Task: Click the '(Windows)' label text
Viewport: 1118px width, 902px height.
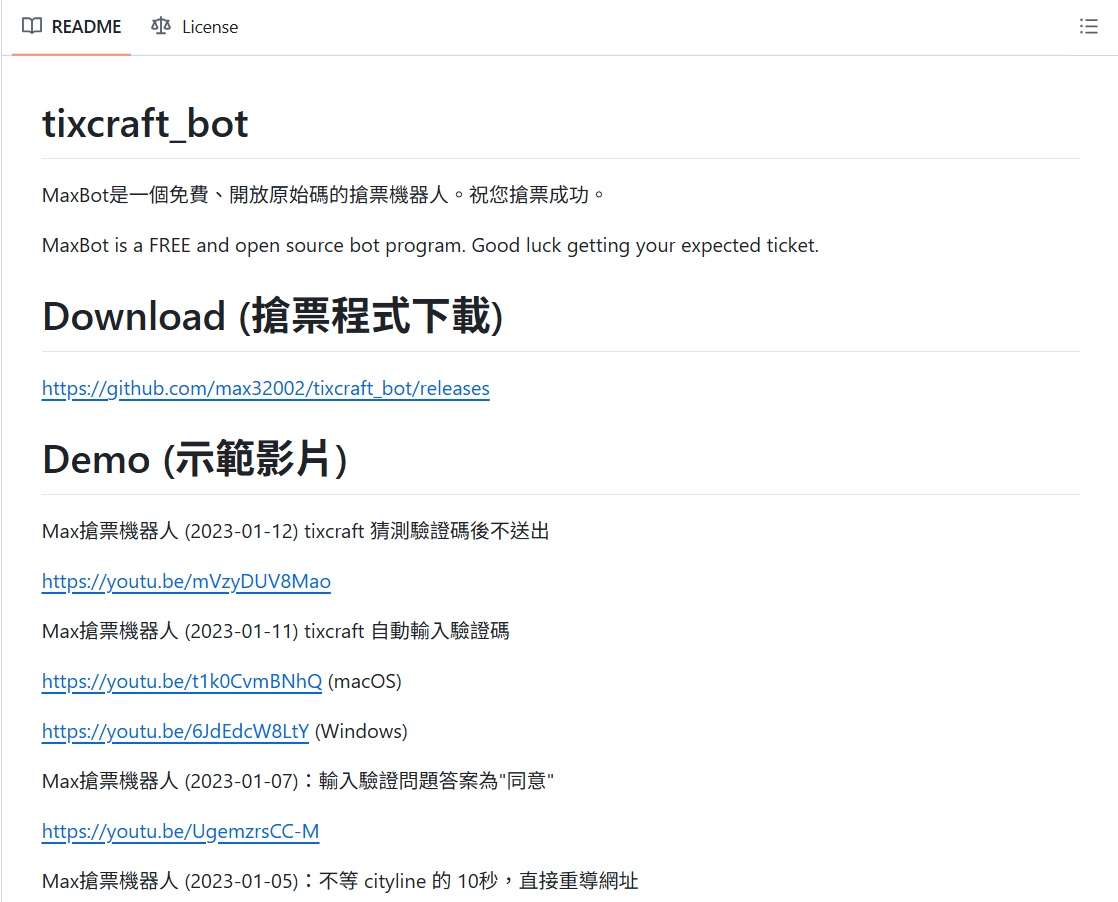Action: tap(361, 731)
